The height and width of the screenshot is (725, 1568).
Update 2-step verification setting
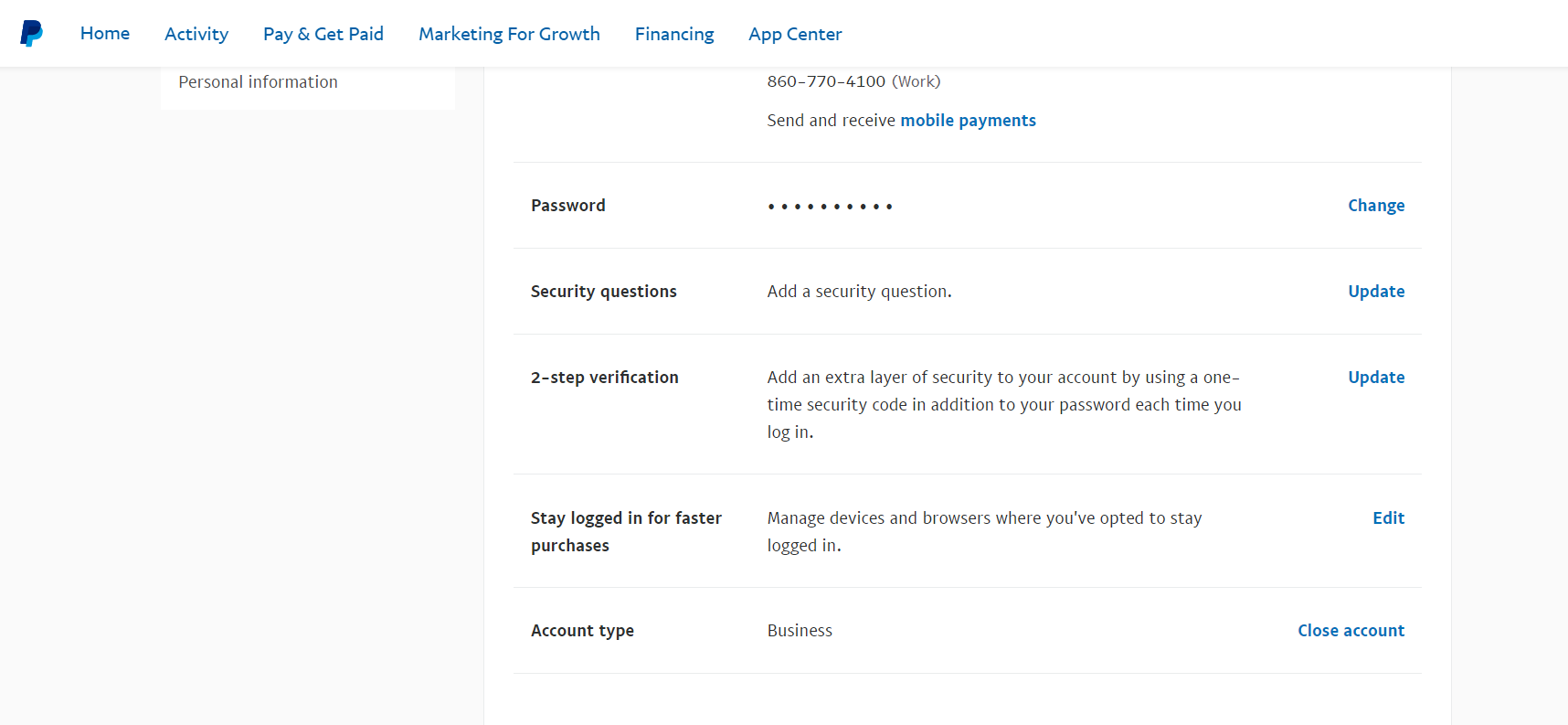pos(1376,378)
